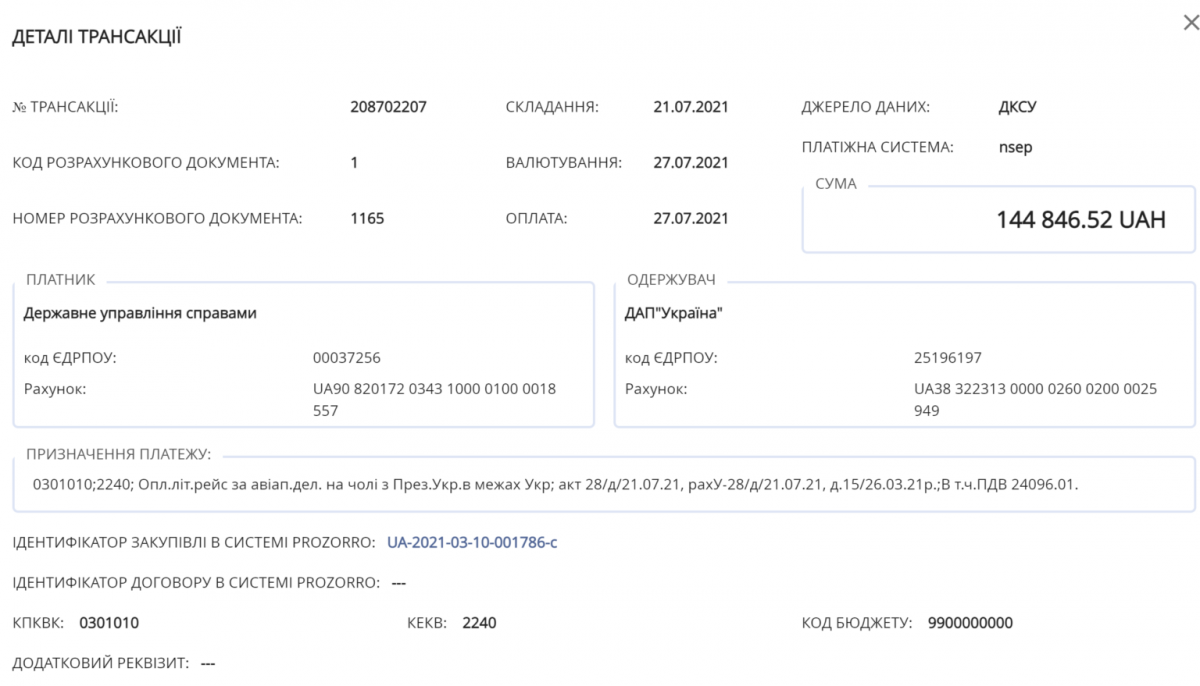Select the ОПЛАТА date 27.07.2021

point(691,218)
